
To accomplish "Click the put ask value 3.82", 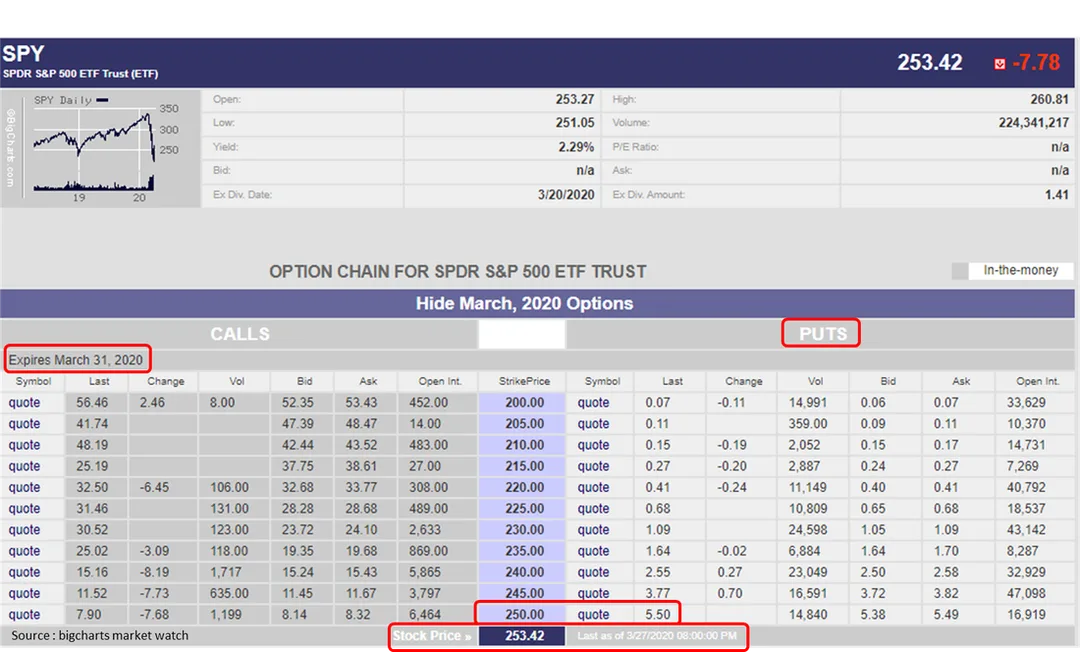I will click(946, 593).
